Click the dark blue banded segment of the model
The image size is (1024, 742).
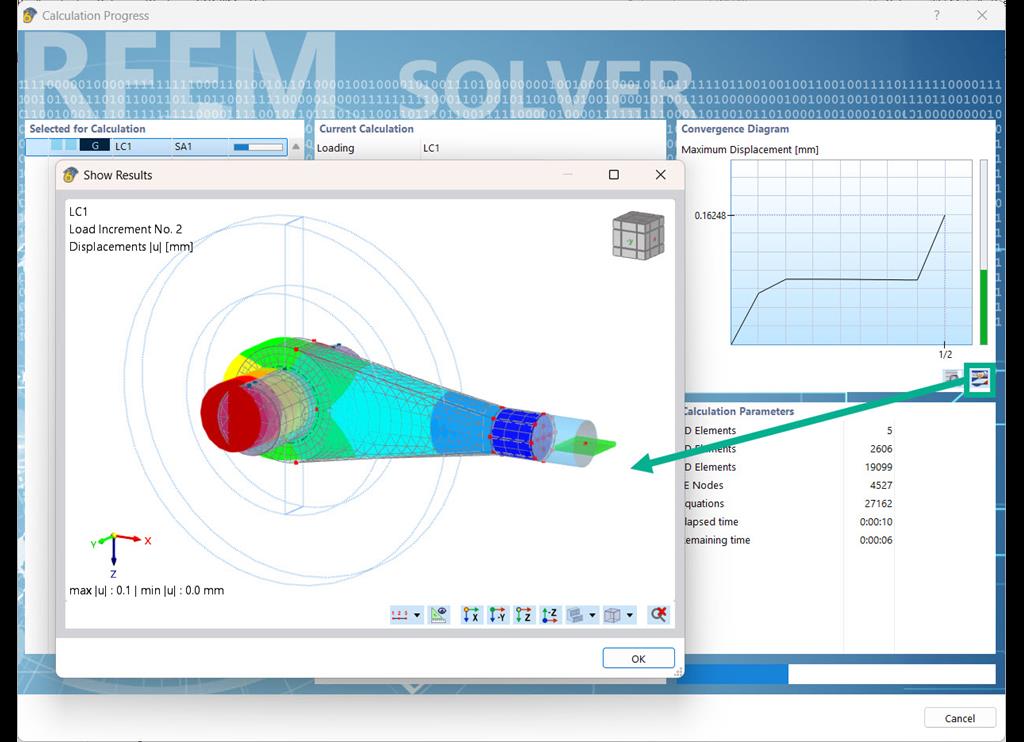point(516,433)
